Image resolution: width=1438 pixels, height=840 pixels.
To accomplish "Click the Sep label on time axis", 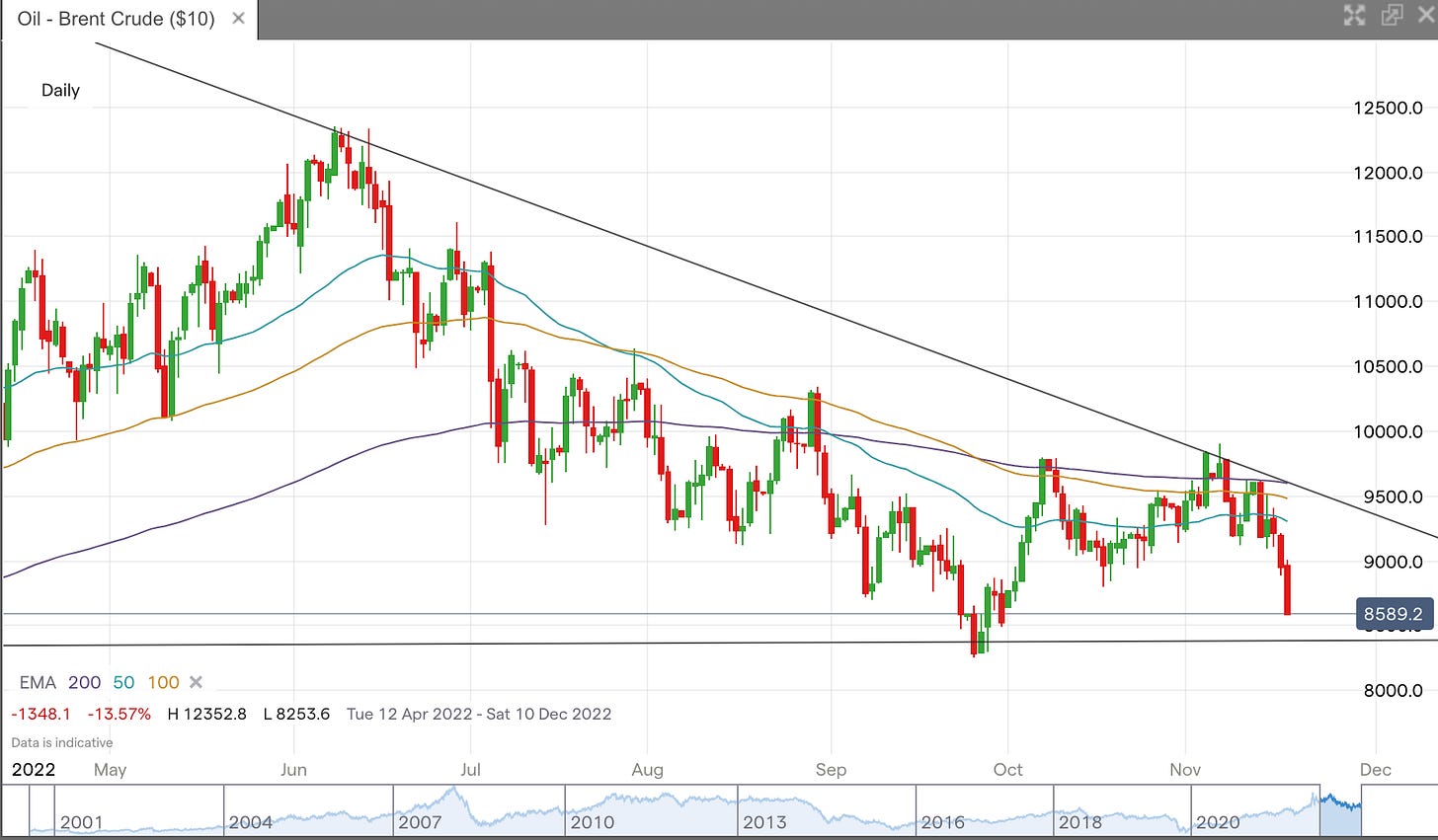I will tap(831, 769).
